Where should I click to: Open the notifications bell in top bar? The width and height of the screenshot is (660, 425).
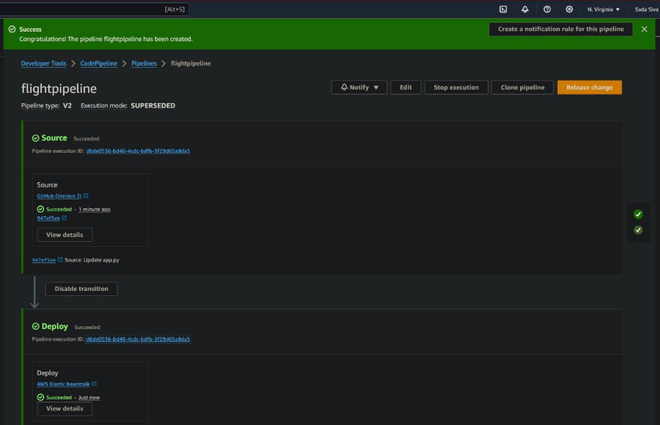[x=525, y=9]
